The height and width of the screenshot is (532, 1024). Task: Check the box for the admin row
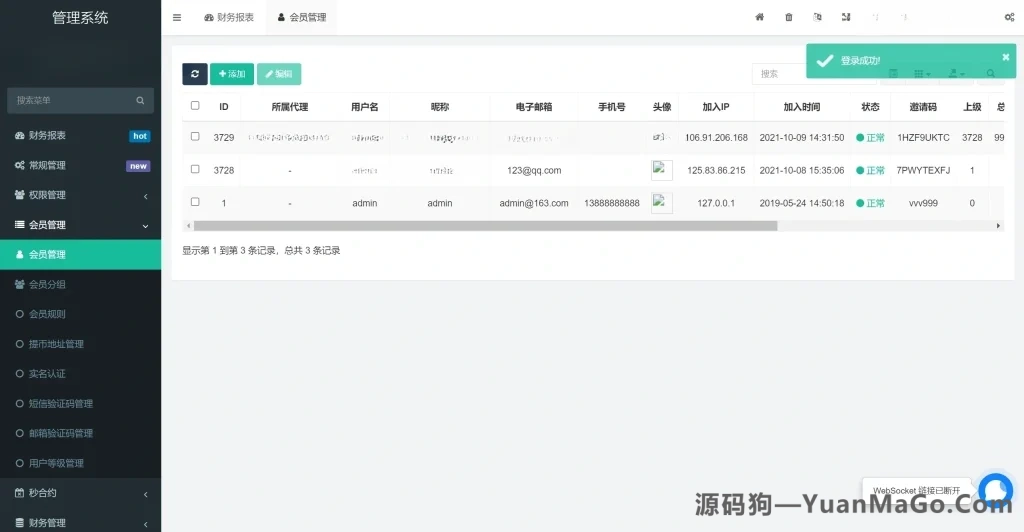pyautogui.click(x=195, y=202)
